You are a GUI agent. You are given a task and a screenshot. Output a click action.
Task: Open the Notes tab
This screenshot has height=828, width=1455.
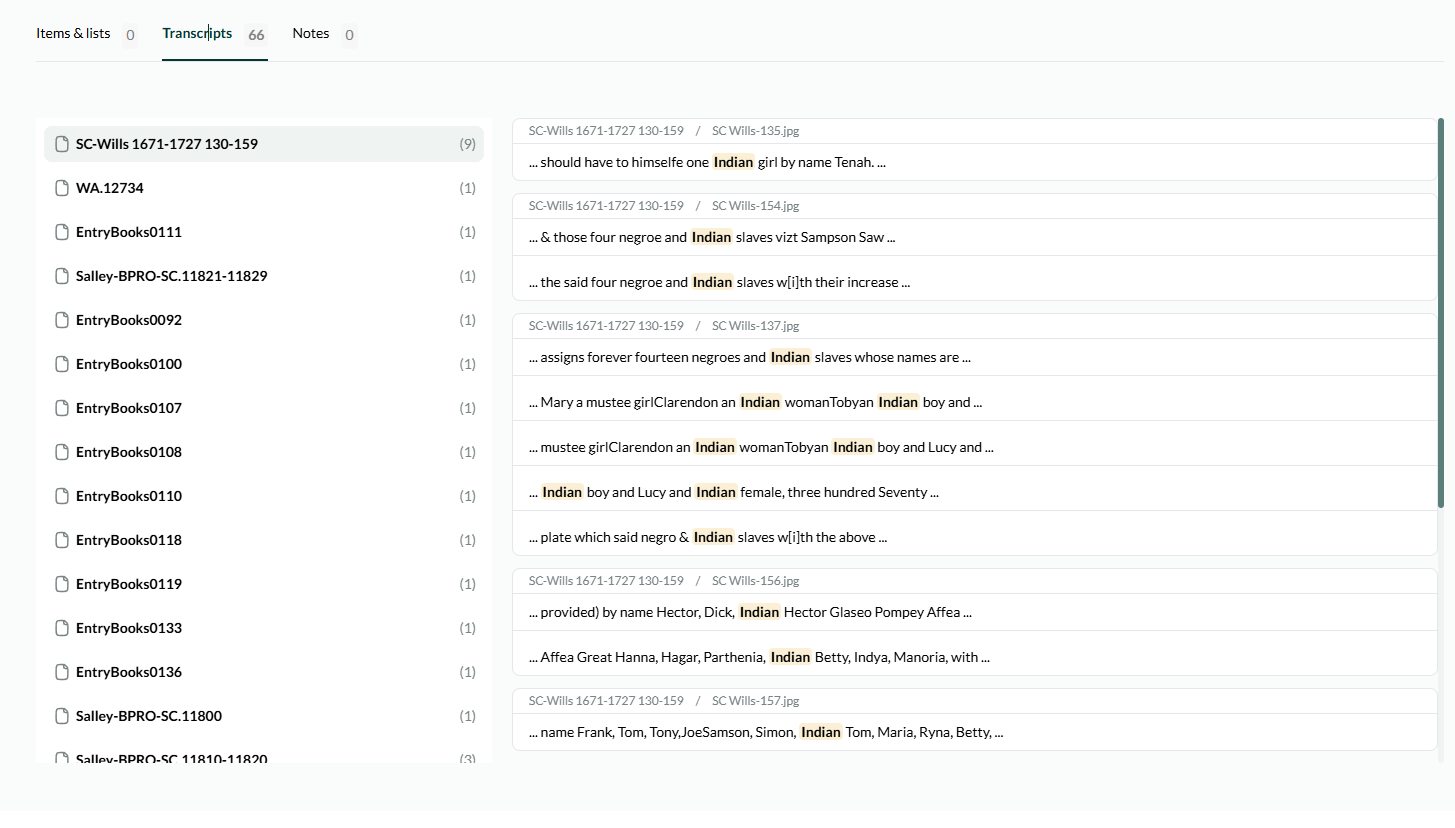(x=311, y=34)
